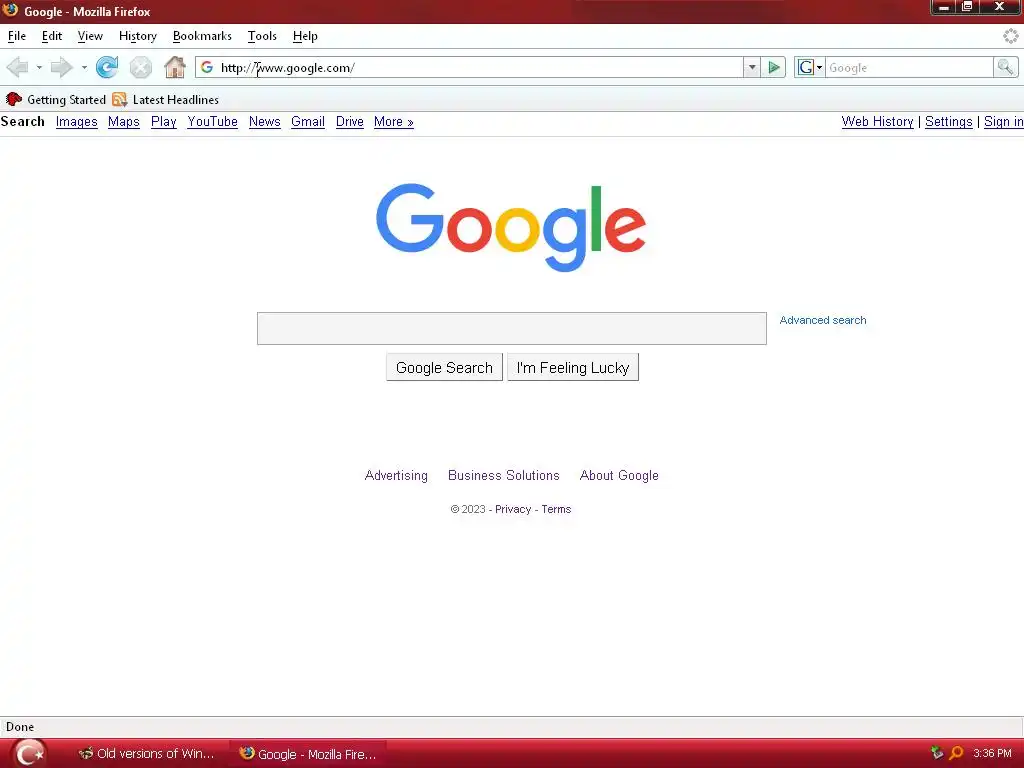Open the Bookmarks menu

(x=202, y=36)
